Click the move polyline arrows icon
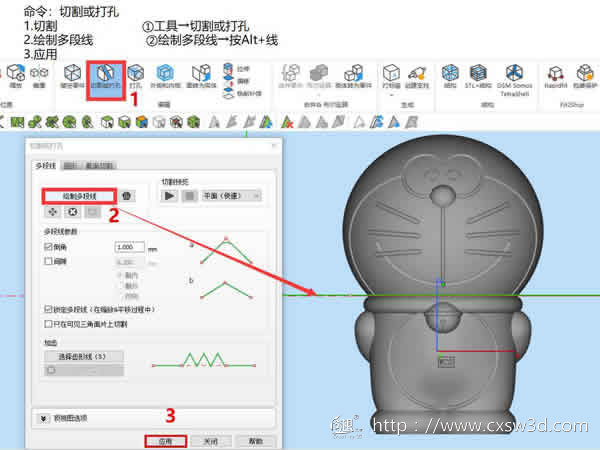 click(52, 212)
